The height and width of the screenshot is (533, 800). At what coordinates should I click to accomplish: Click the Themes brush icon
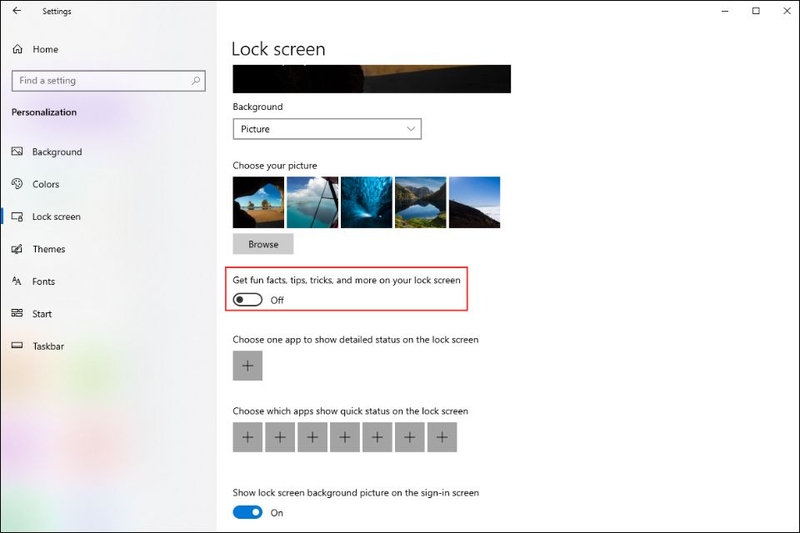[17, 249]
